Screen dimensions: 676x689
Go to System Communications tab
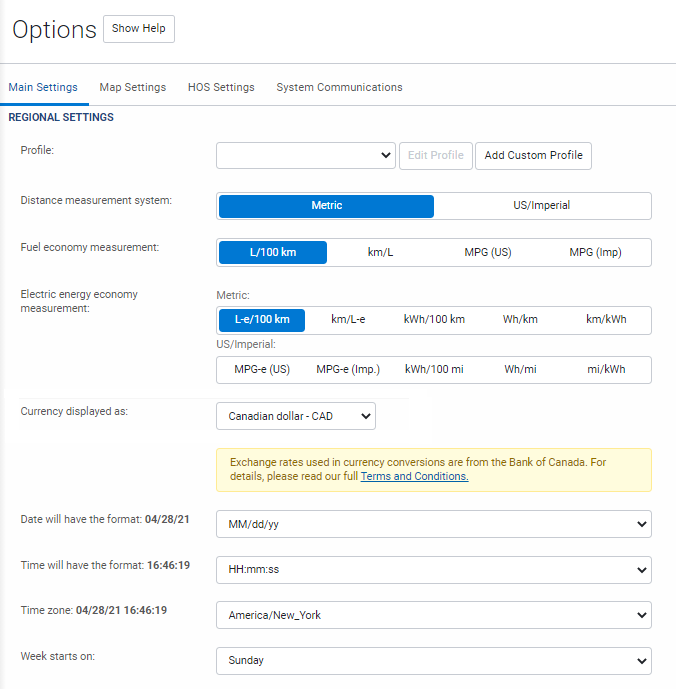339,88
